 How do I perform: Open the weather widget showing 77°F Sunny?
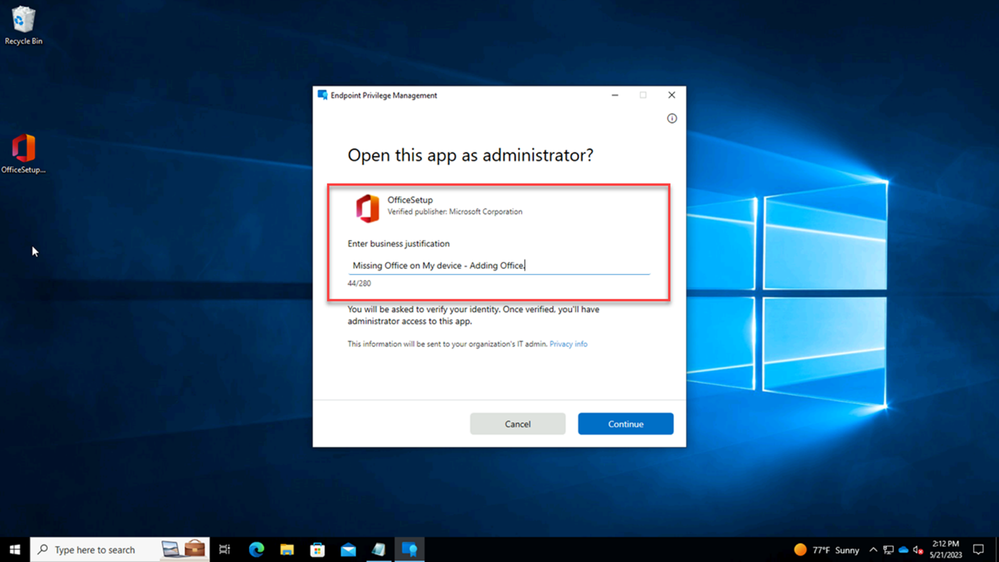pyautogui.click(x=826, y=549)
